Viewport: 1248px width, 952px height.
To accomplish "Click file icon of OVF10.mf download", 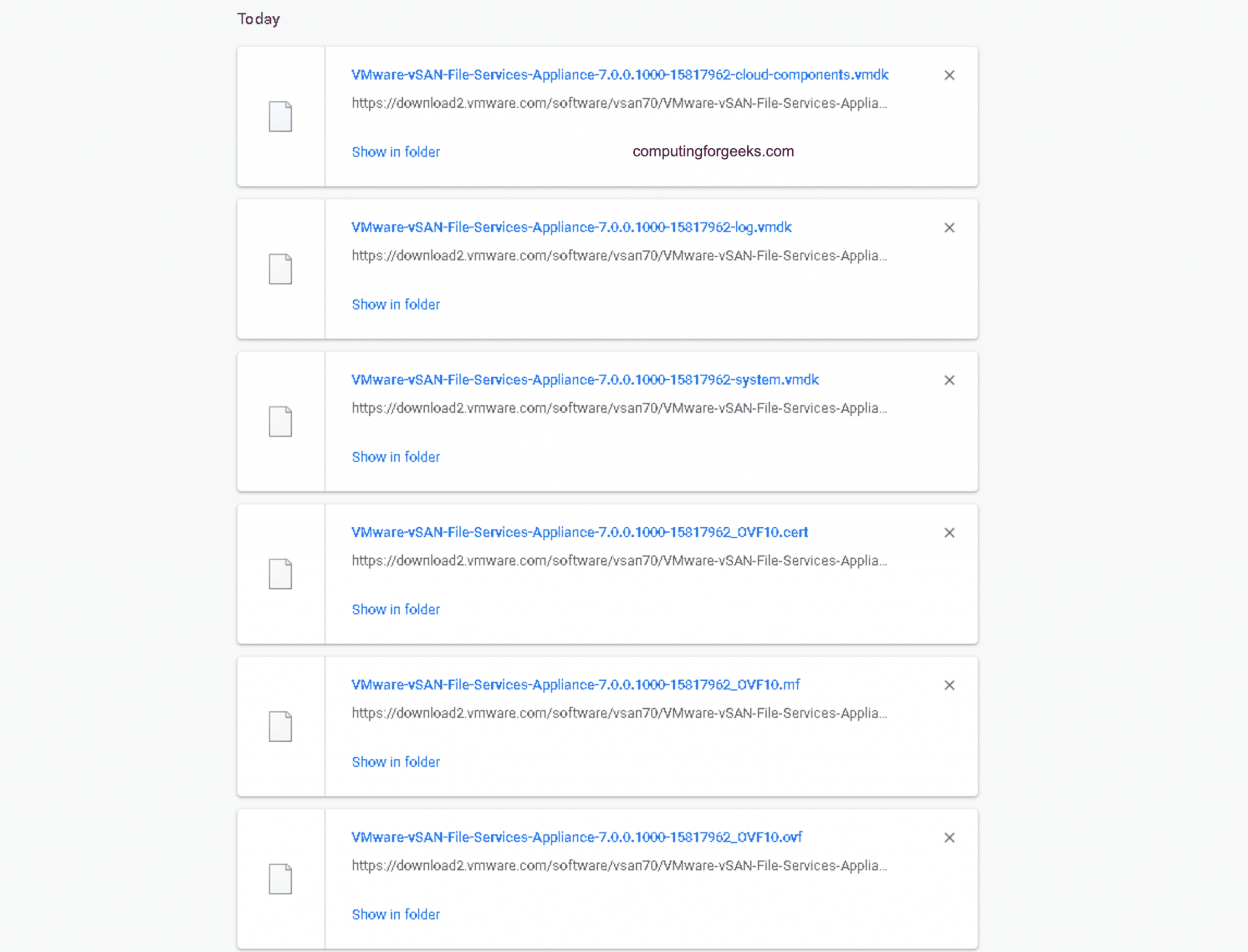I will tap(280, 726).
